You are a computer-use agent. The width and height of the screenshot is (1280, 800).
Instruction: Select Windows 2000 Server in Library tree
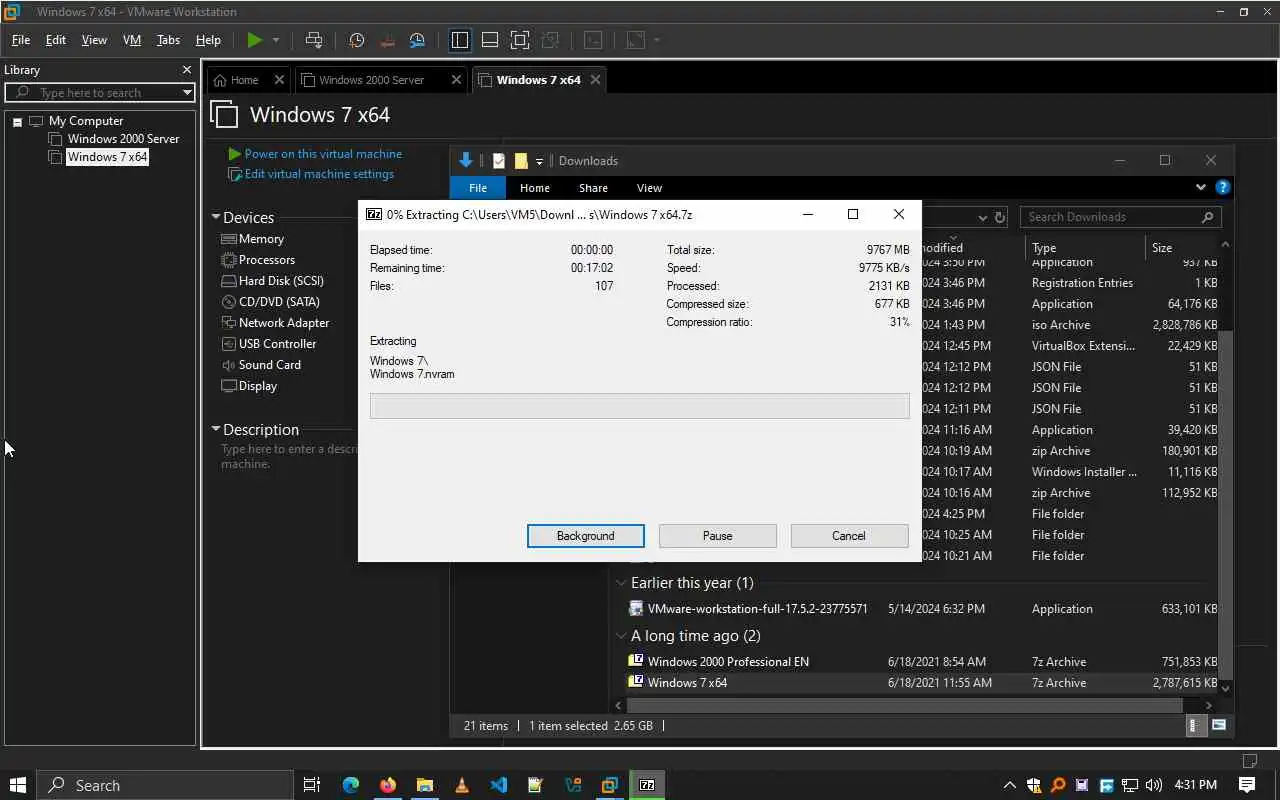[123, 139]
